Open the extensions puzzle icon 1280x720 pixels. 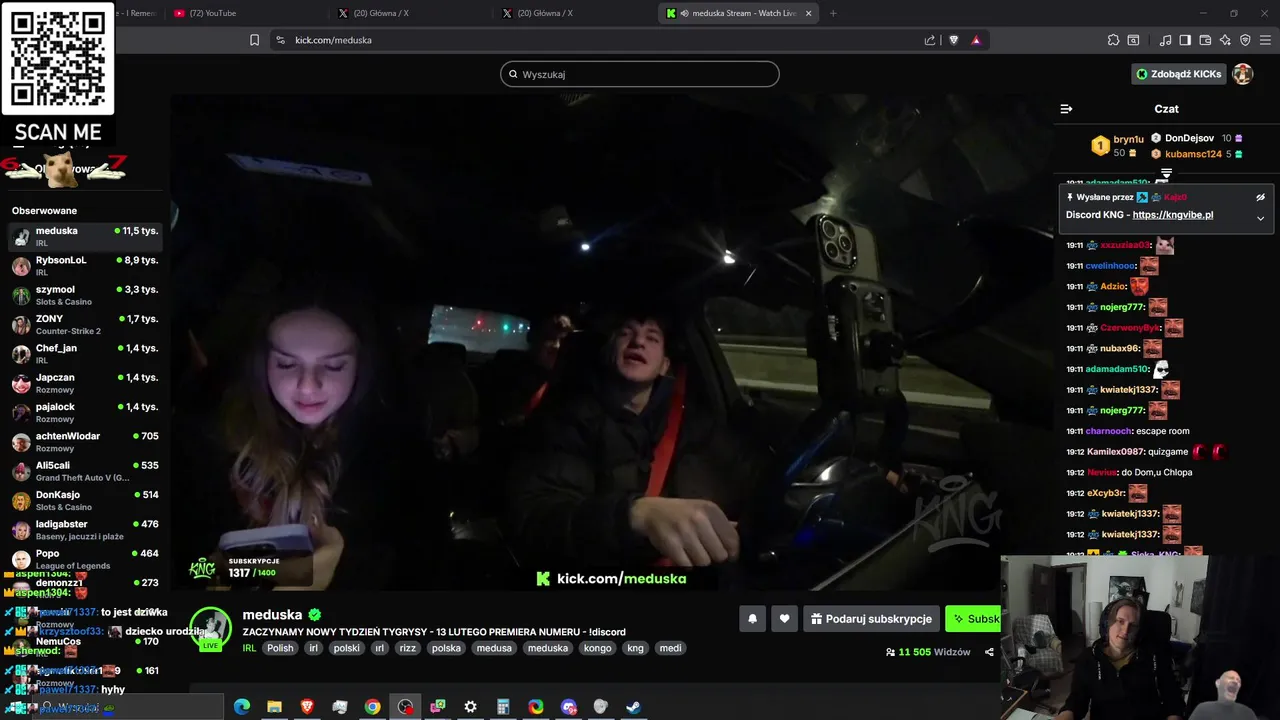[1113, 40]
